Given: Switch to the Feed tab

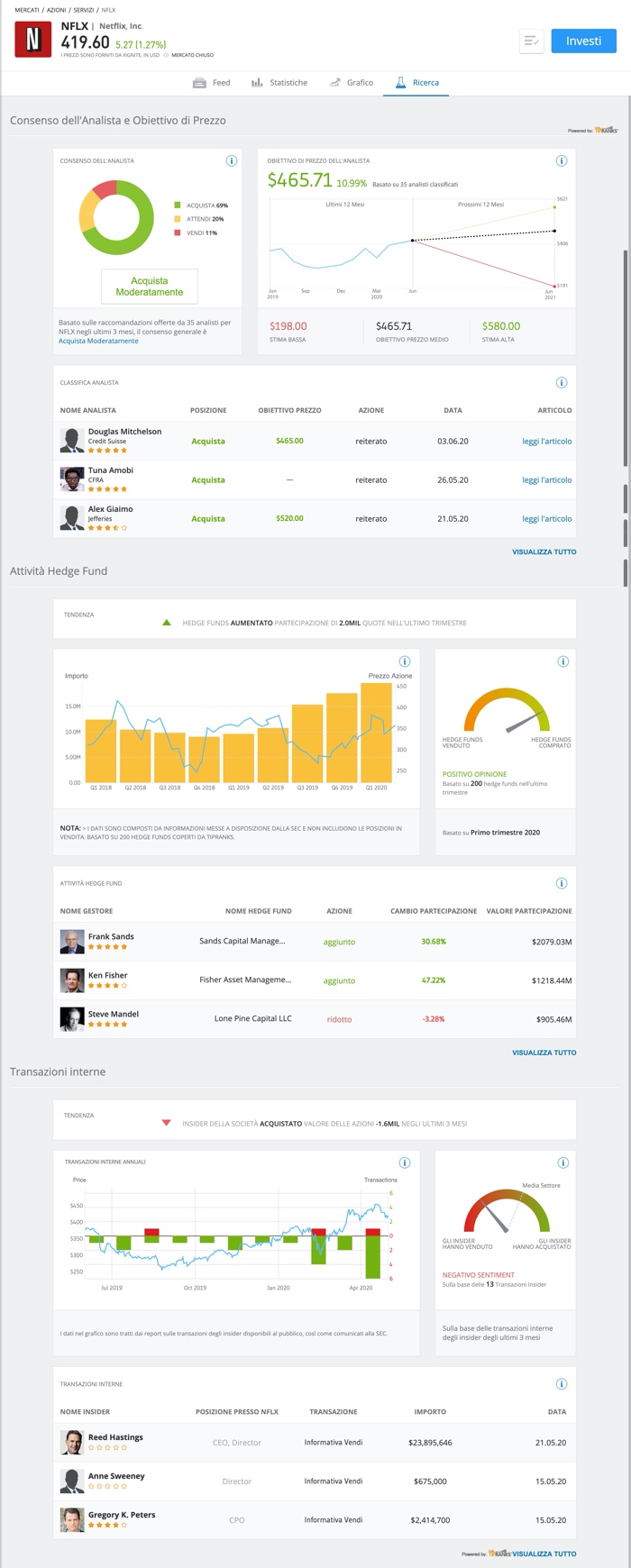Looking at the screenshot, I should (212, 83).
